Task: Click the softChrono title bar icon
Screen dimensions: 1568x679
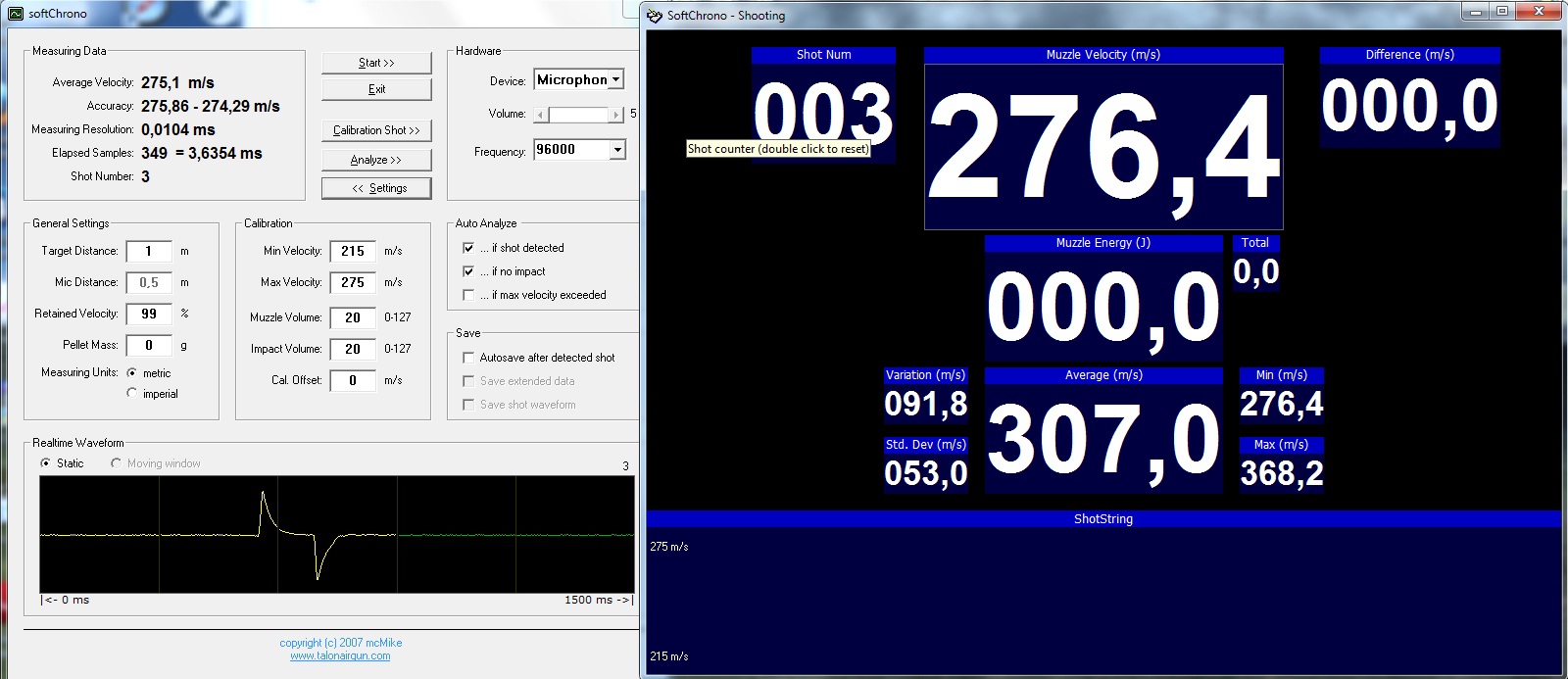Action: (x=16, y=14)
